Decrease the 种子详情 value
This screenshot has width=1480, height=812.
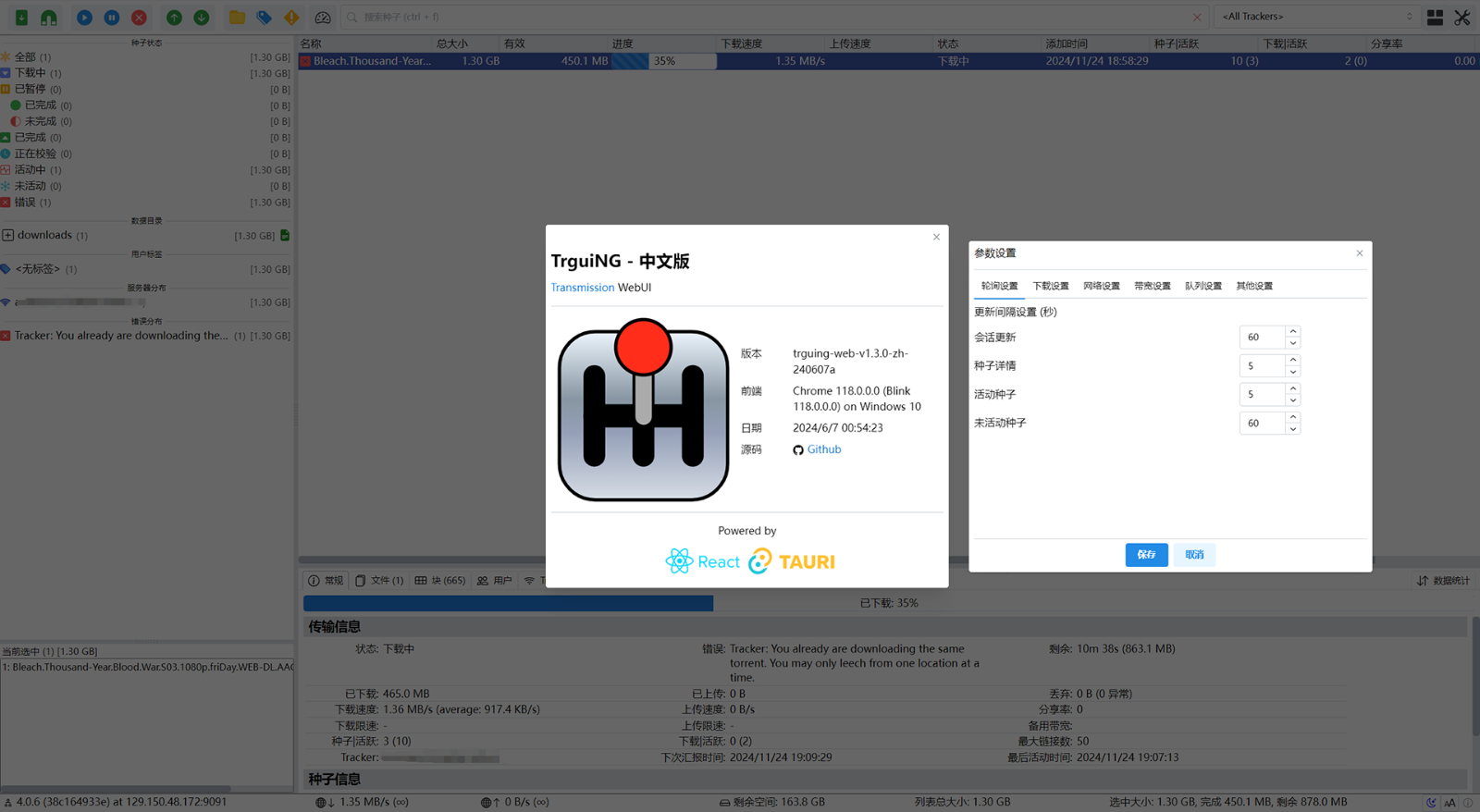(x=1293, y=372)
